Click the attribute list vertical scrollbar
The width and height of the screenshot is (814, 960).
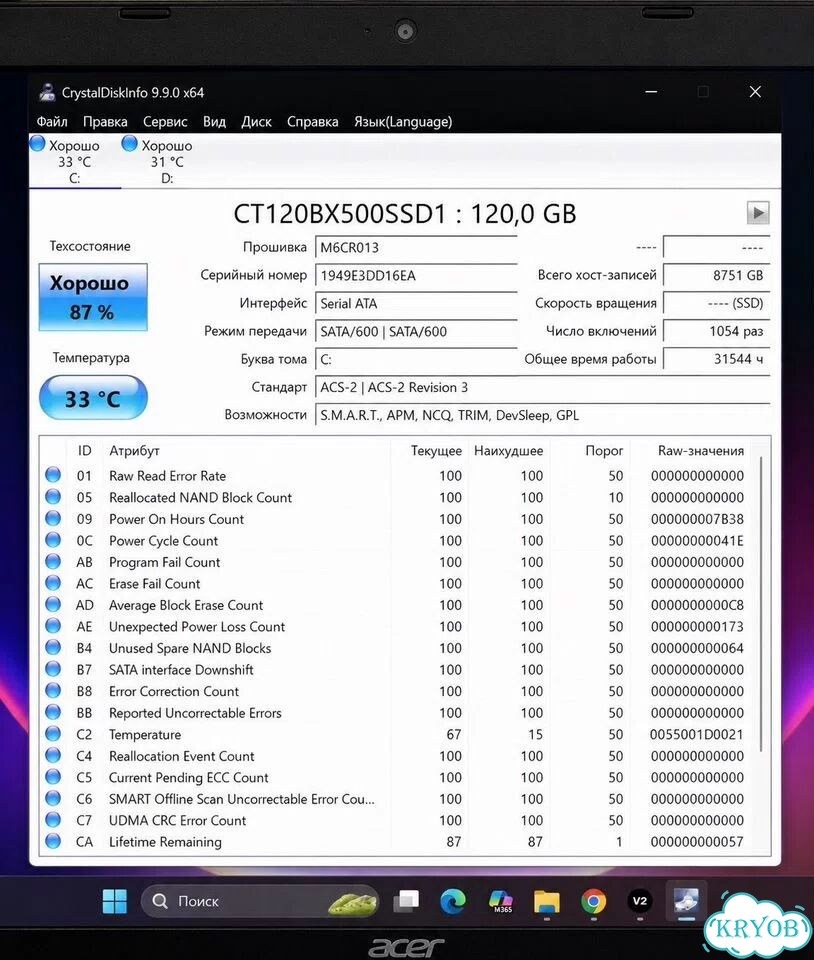tap(761, 603)
